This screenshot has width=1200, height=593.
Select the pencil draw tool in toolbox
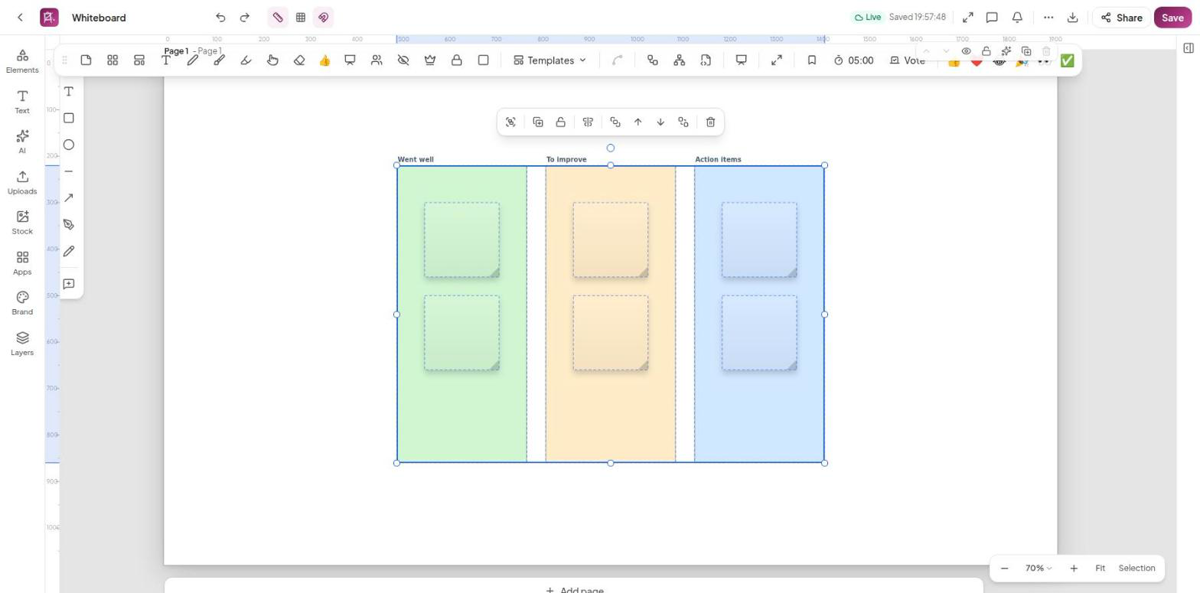coord(69,251)
